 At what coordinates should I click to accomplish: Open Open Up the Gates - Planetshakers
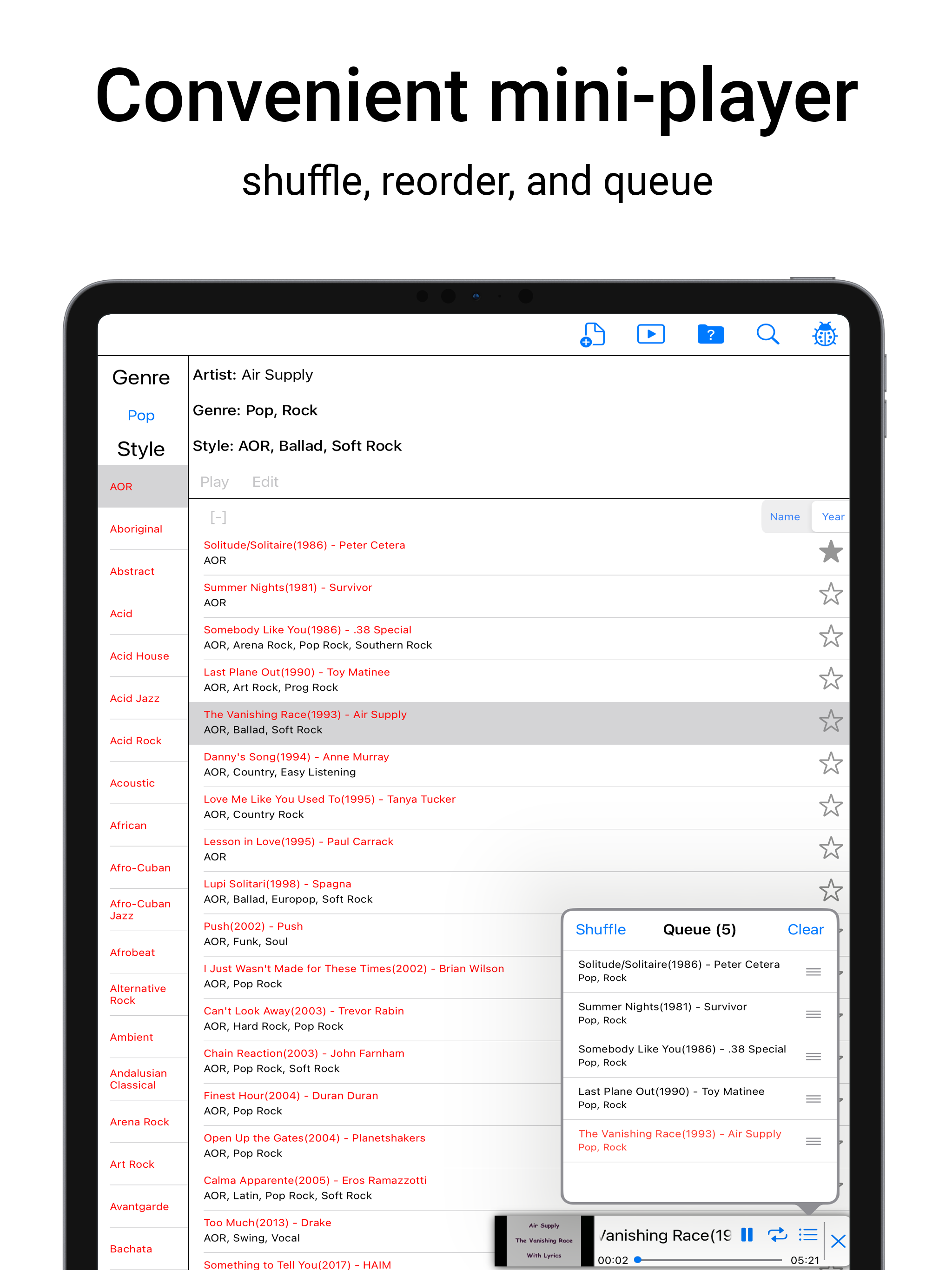376,1145
